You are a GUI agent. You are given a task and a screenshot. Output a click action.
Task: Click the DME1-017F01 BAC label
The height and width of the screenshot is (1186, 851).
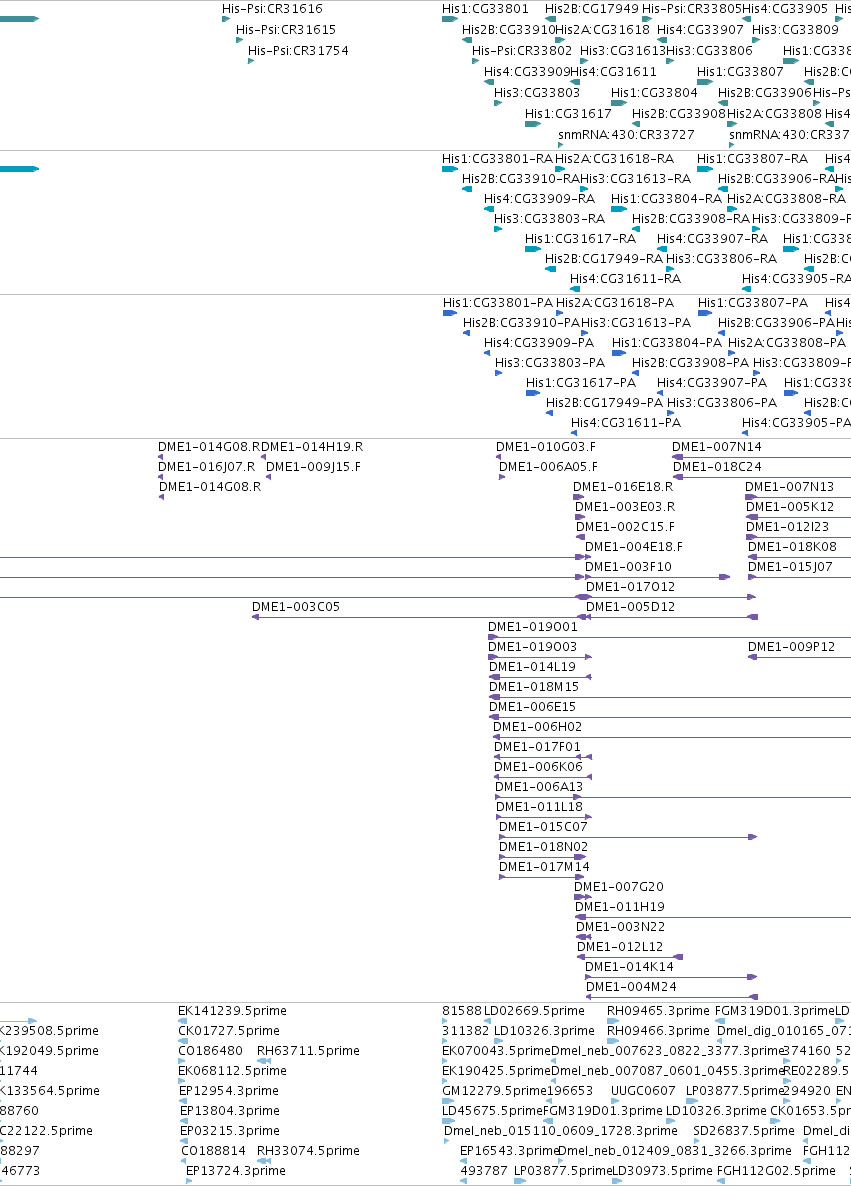[x=538, y=747]
